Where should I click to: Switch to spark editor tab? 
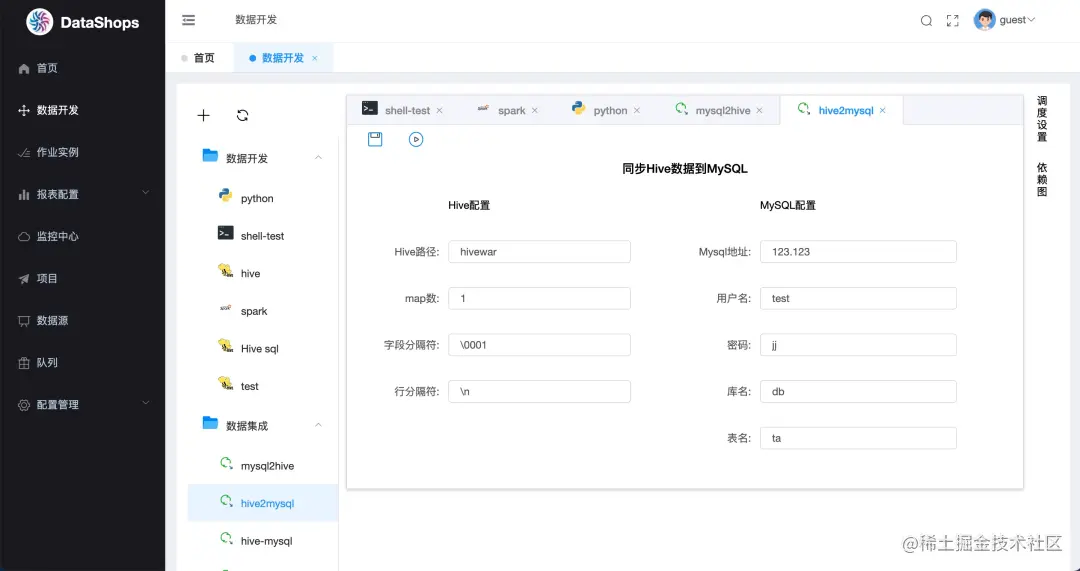tap(512, 110)
